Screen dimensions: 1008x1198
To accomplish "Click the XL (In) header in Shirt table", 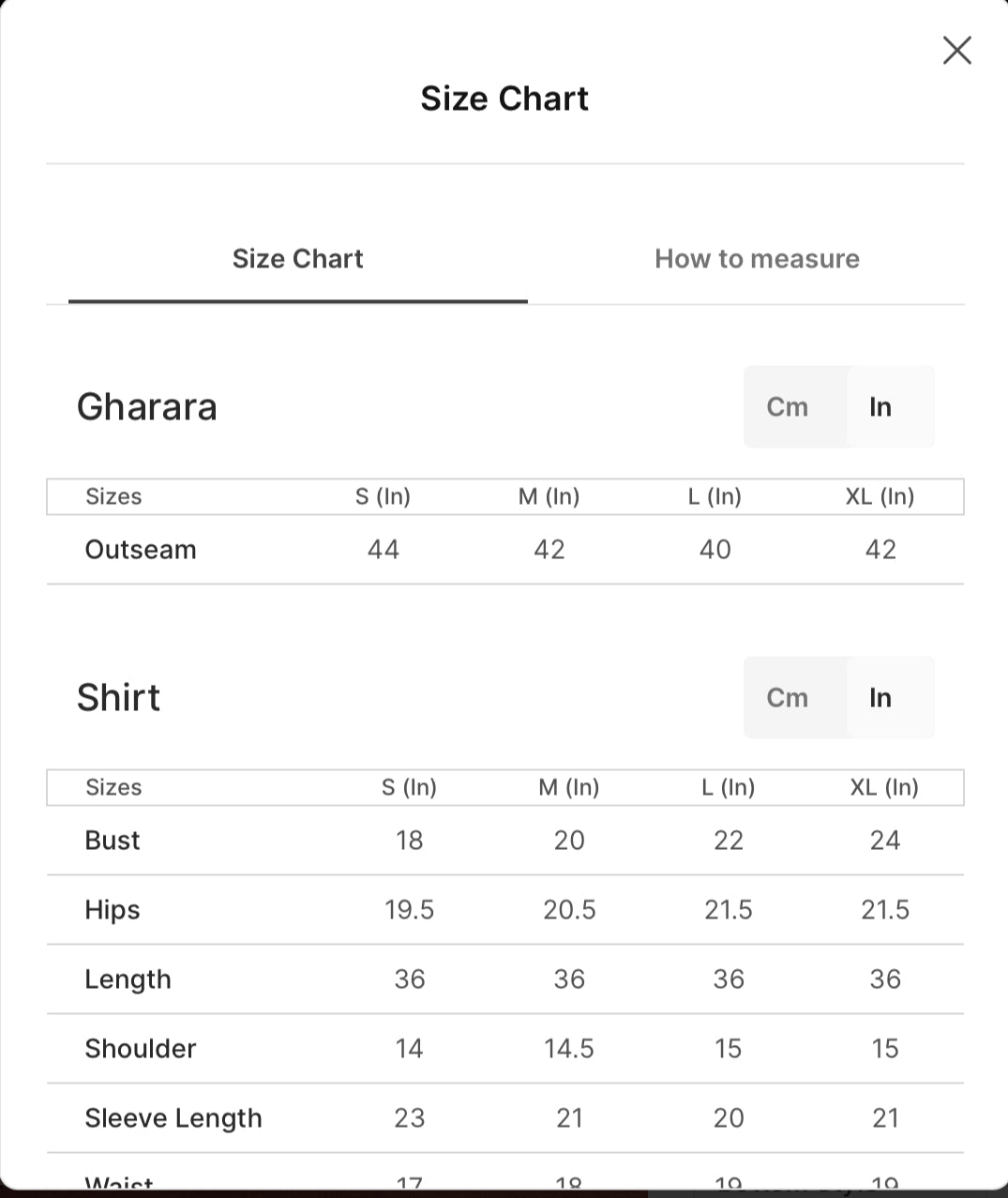I will 884,787.
